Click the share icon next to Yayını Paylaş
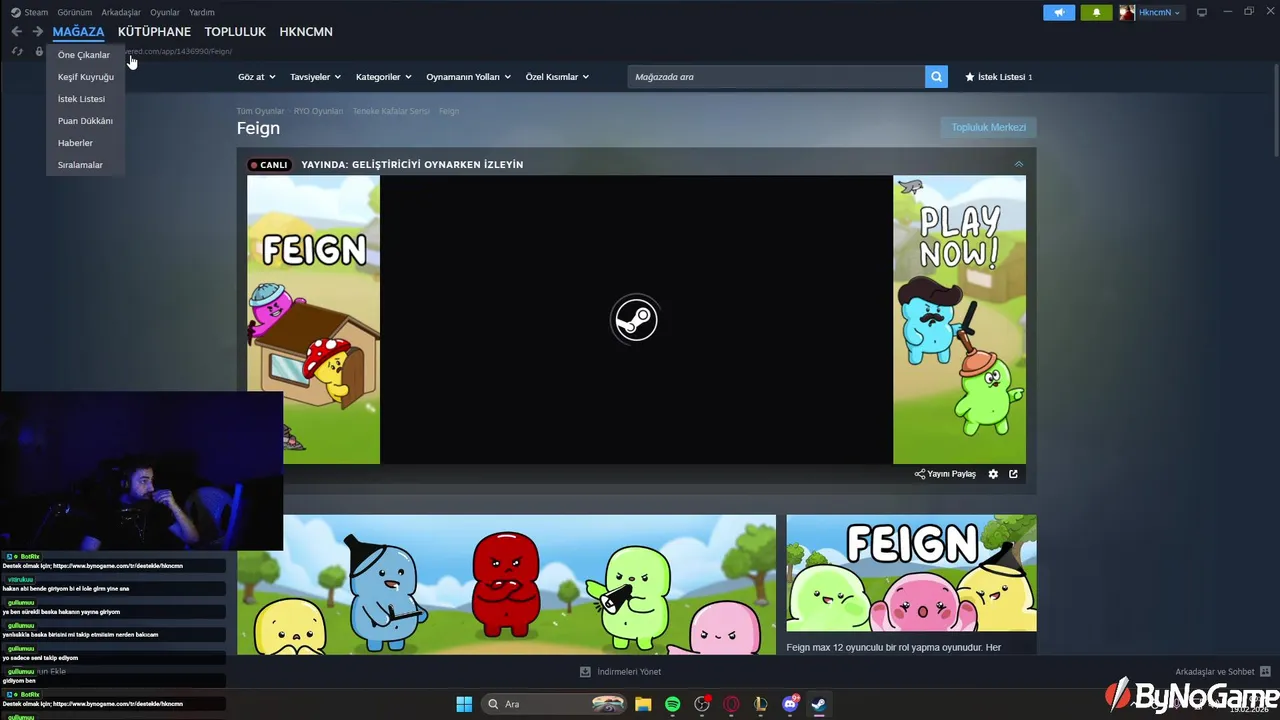This screenshot has height=720, width=1280. pyautogui.click(x=919, y=474)
